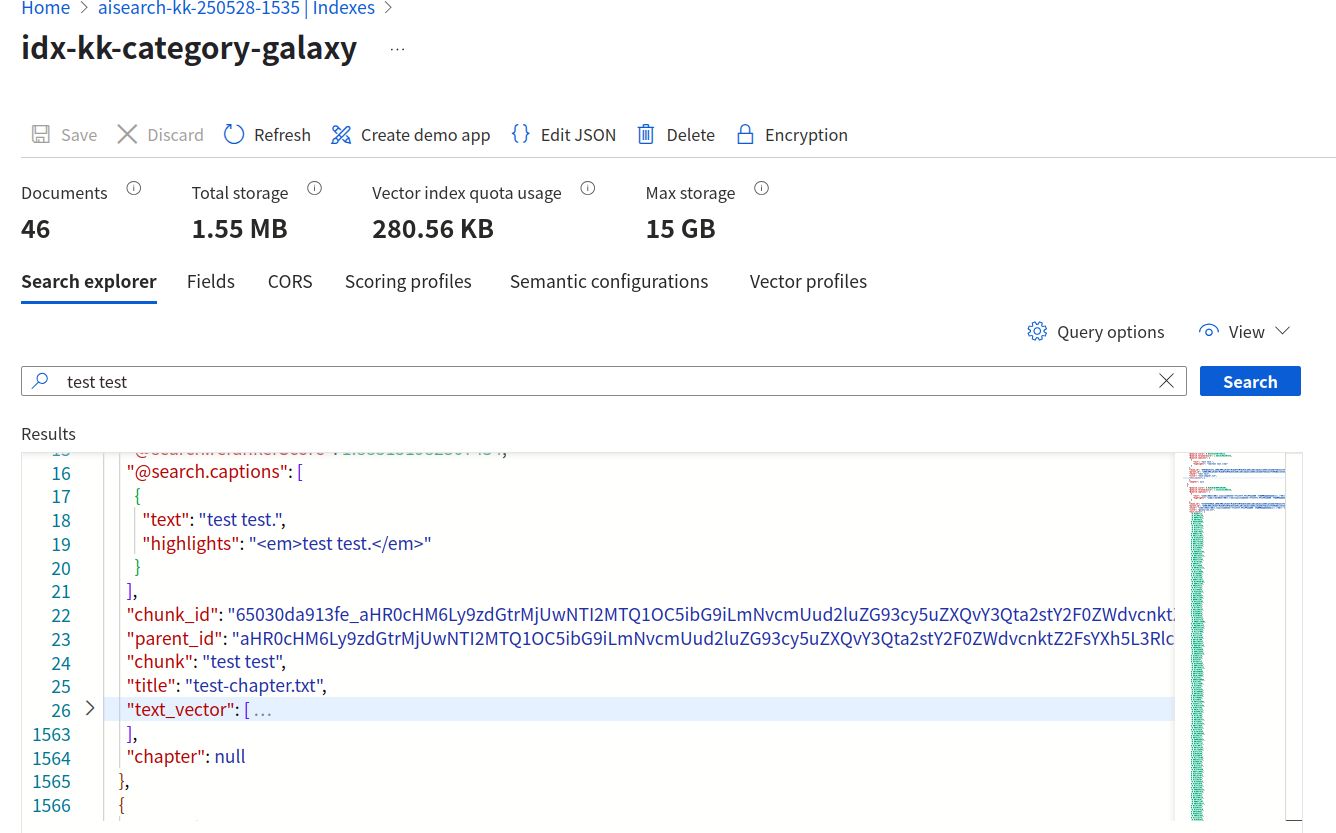
Task: Open Create demo app via its icon
Action: pyautogui.click(x=340, y=133)
